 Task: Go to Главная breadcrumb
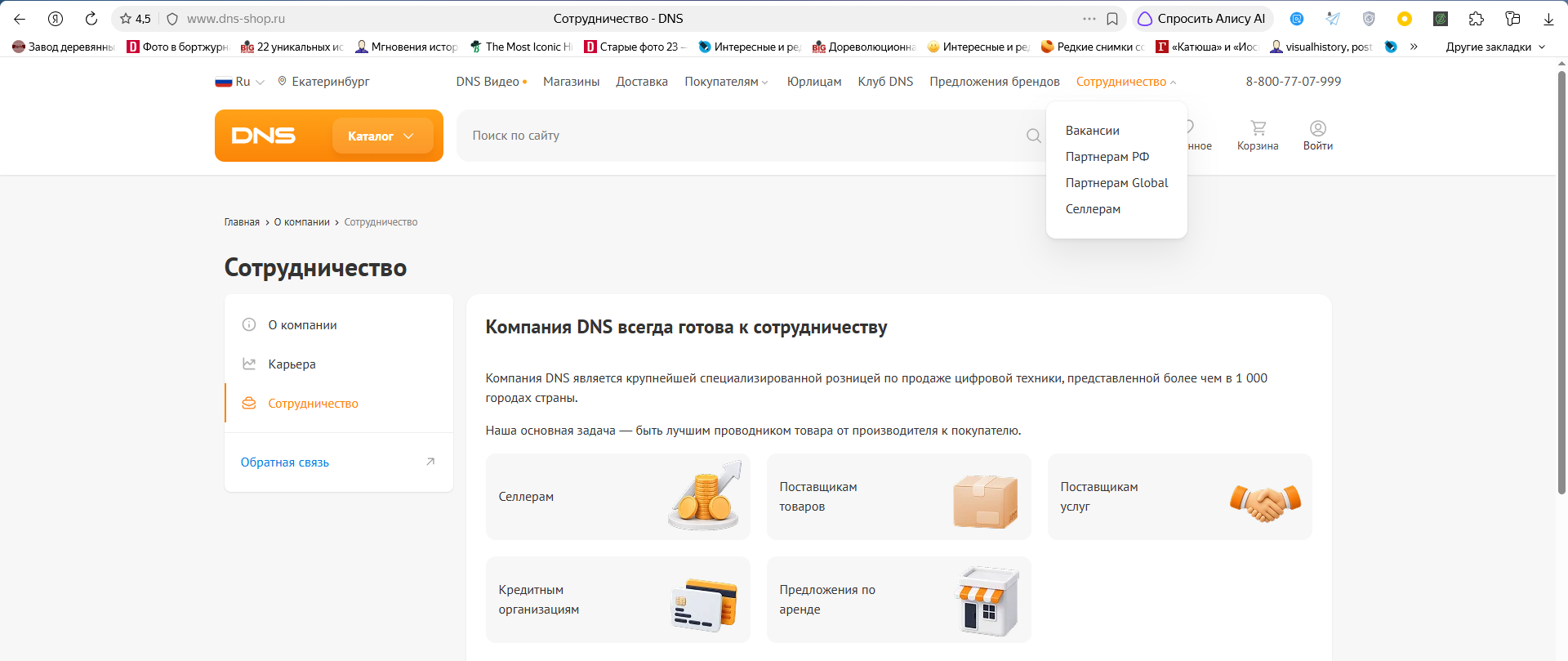pos(242,222)
